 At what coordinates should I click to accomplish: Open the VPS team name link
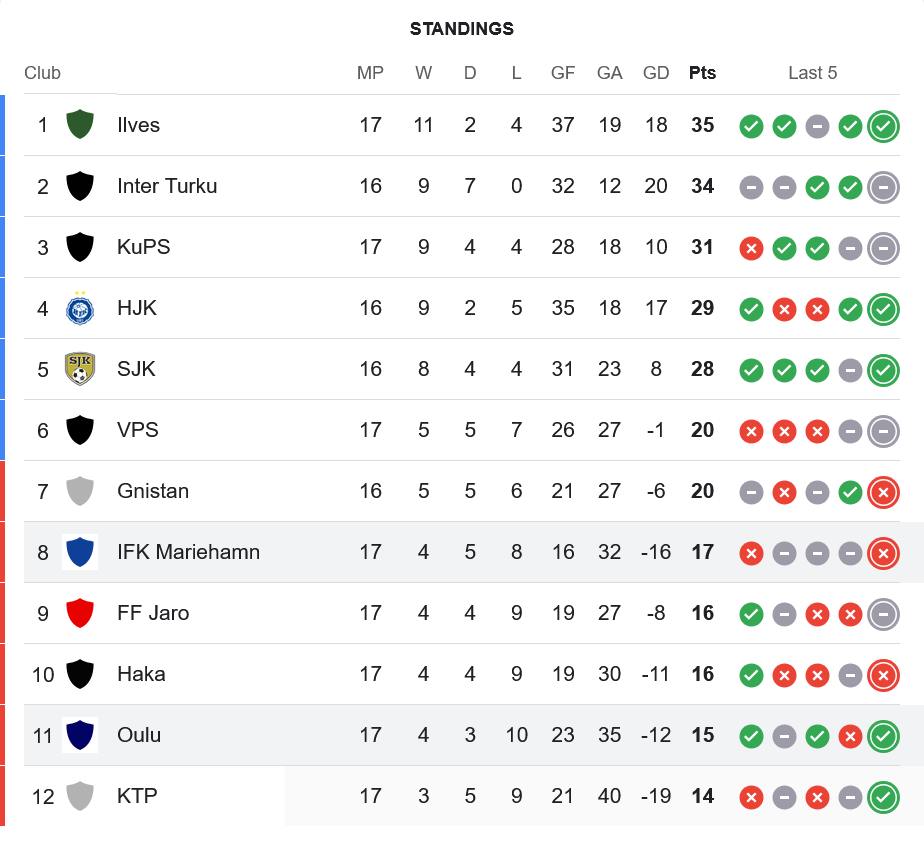(138, 430)
